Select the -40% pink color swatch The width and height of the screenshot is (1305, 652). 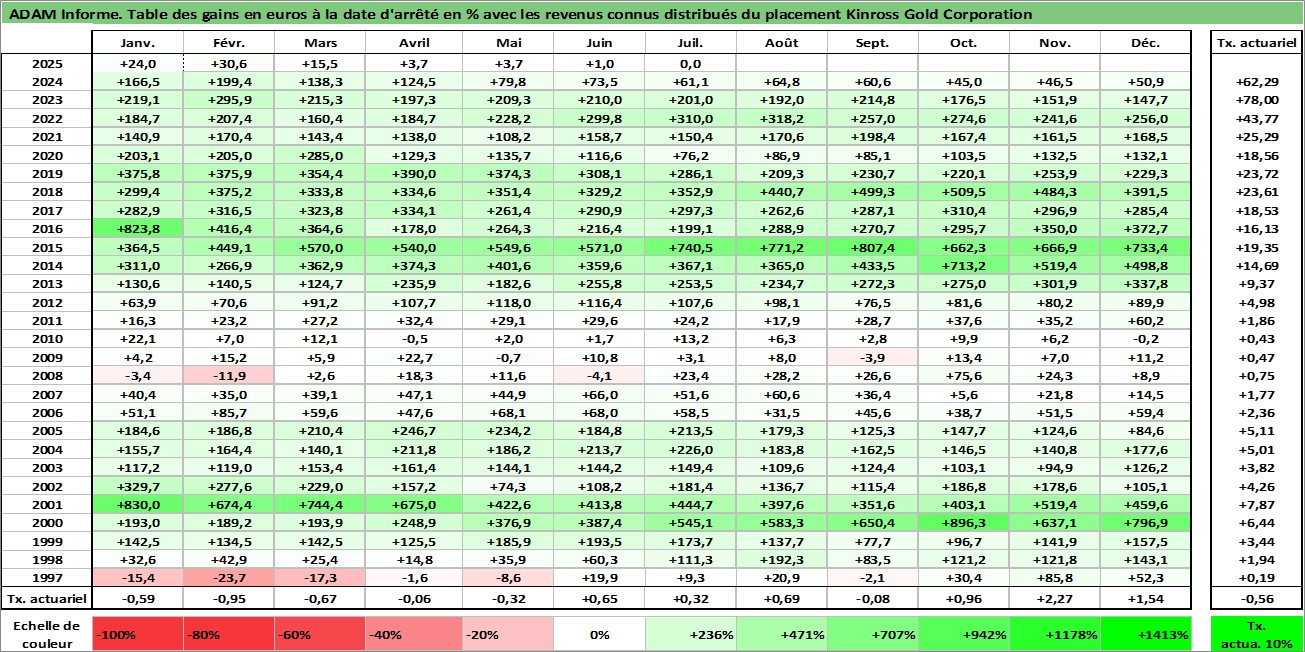coord(412,634)
